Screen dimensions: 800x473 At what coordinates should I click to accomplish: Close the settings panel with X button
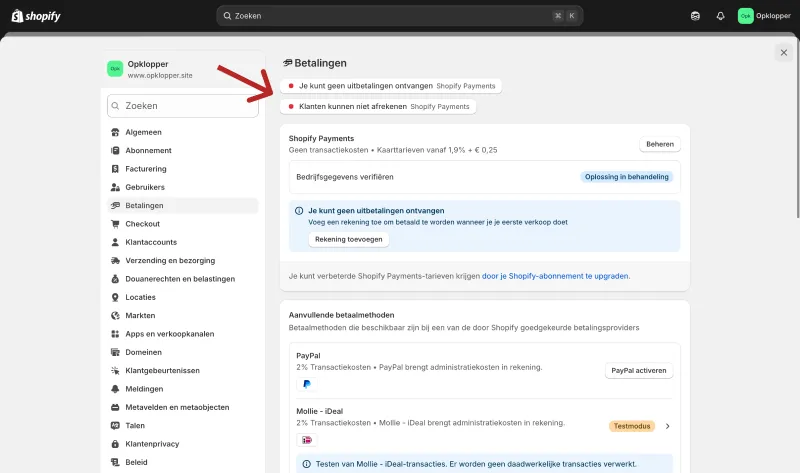[783, 53]
